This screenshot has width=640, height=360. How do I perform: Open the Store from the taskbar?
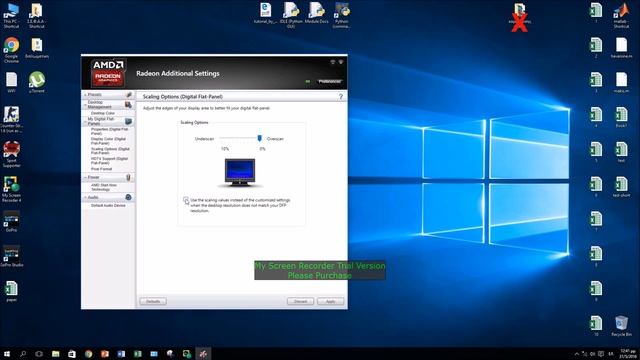click(x=72, y=354)
